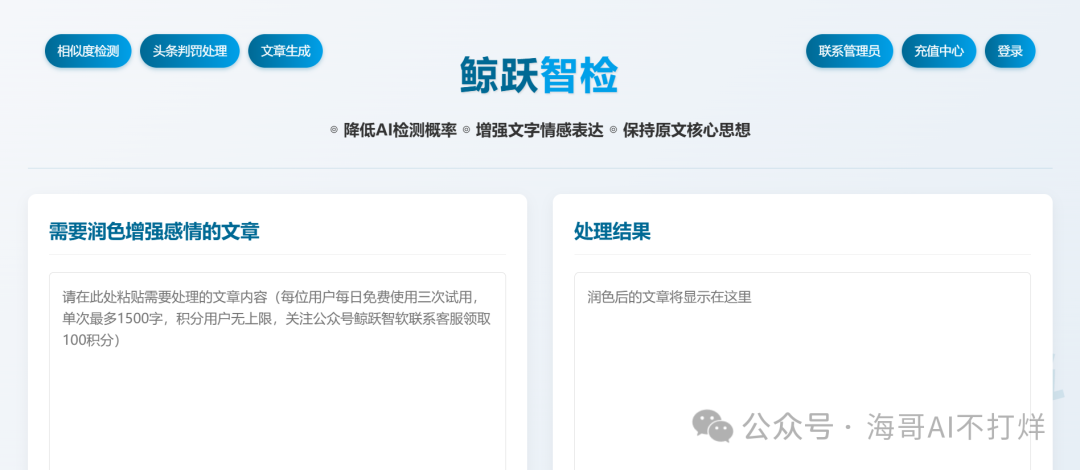Image resolution: width=1080 pixels, height=470 pixels.
Task: Click the horizontal divider below the tagline
Action: click(x=540, y=168)
